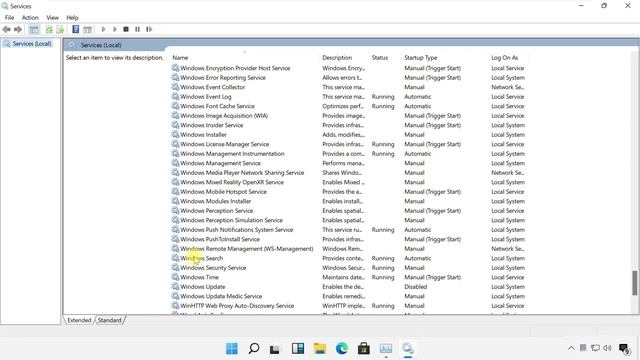Click the Properties toolbar icon

(87, 29)
